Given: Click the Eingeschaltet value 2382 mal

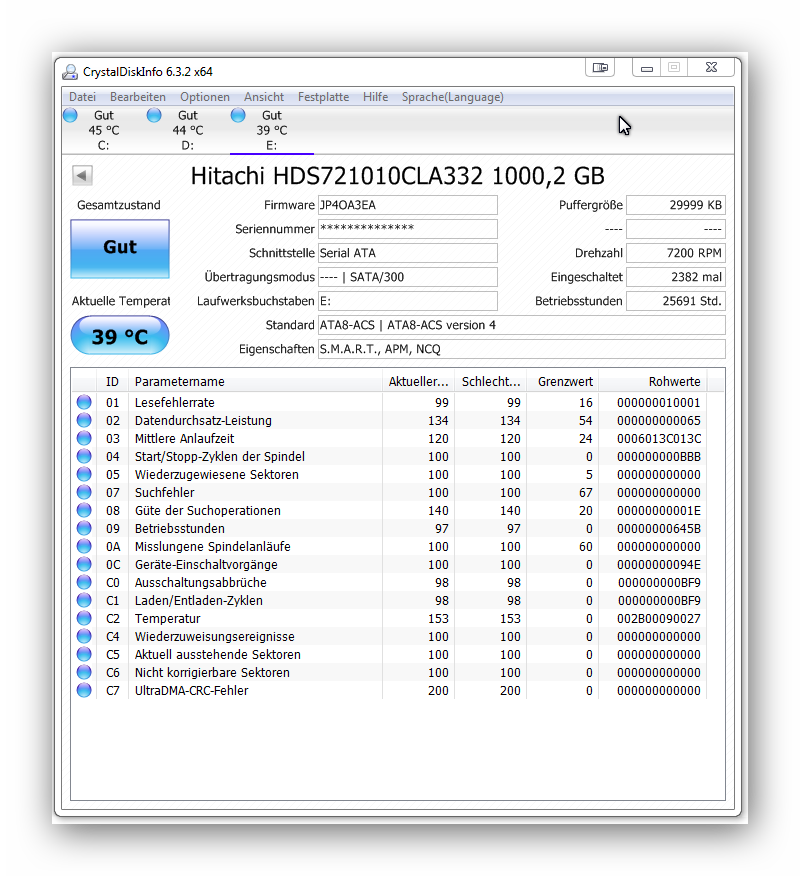Looking at the screenshot, I should (676, 277).
